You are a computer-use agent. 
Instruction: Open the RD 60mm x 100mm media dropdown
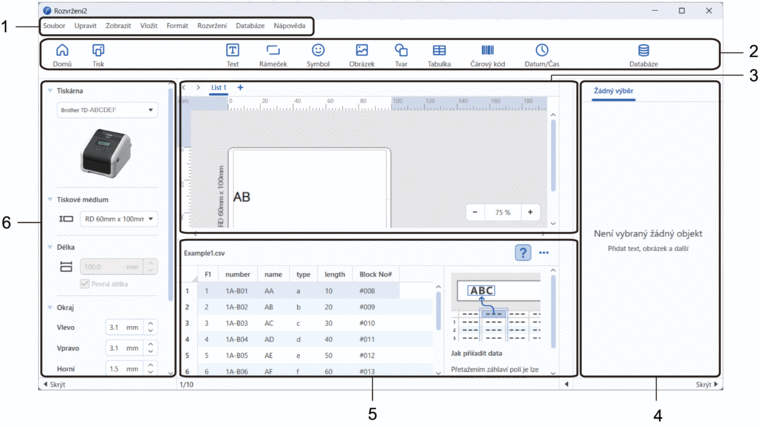(x=118, y=218)
